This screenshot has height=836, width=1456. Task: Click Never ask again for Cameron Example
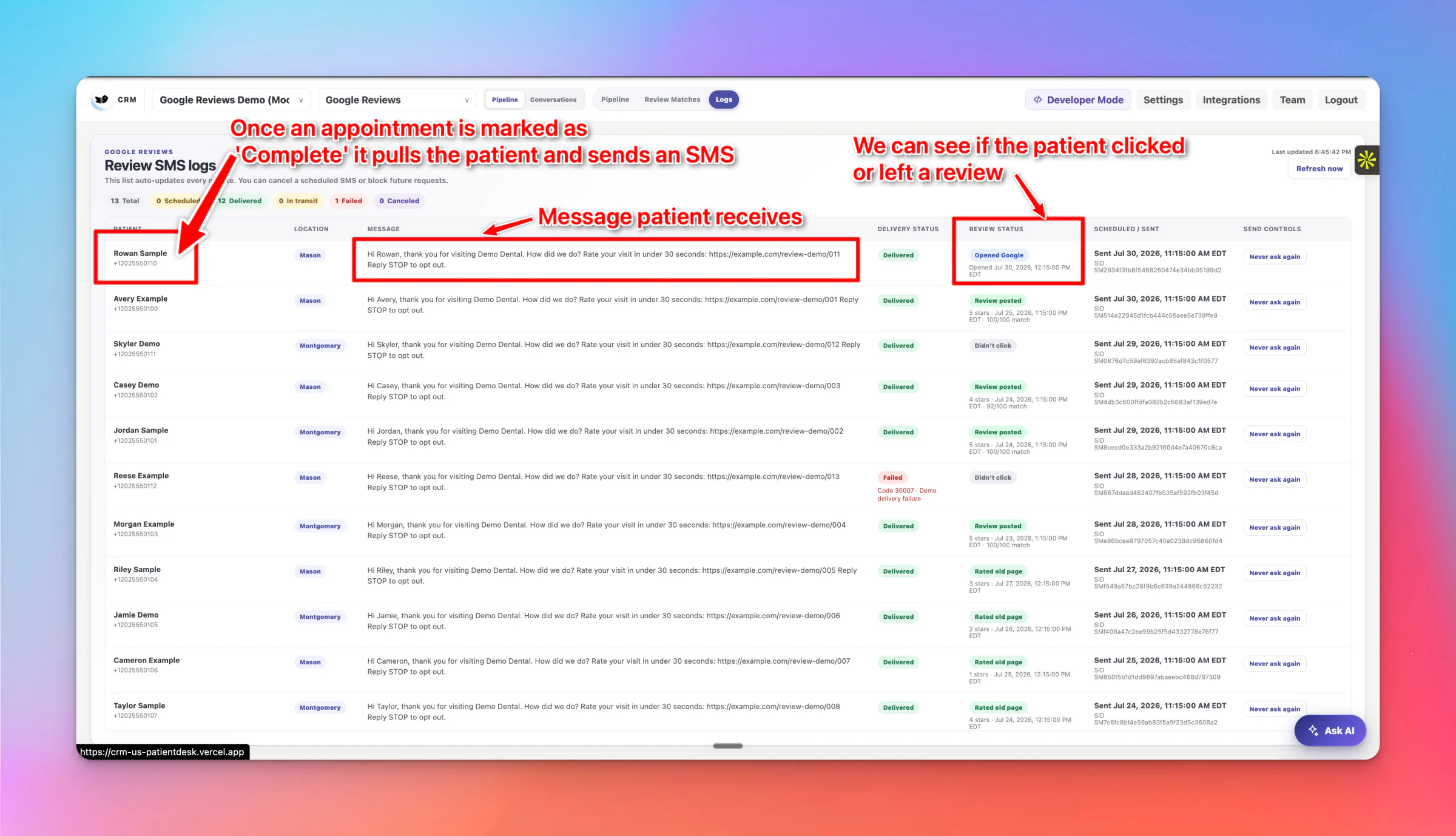[x=1275, y=664]
